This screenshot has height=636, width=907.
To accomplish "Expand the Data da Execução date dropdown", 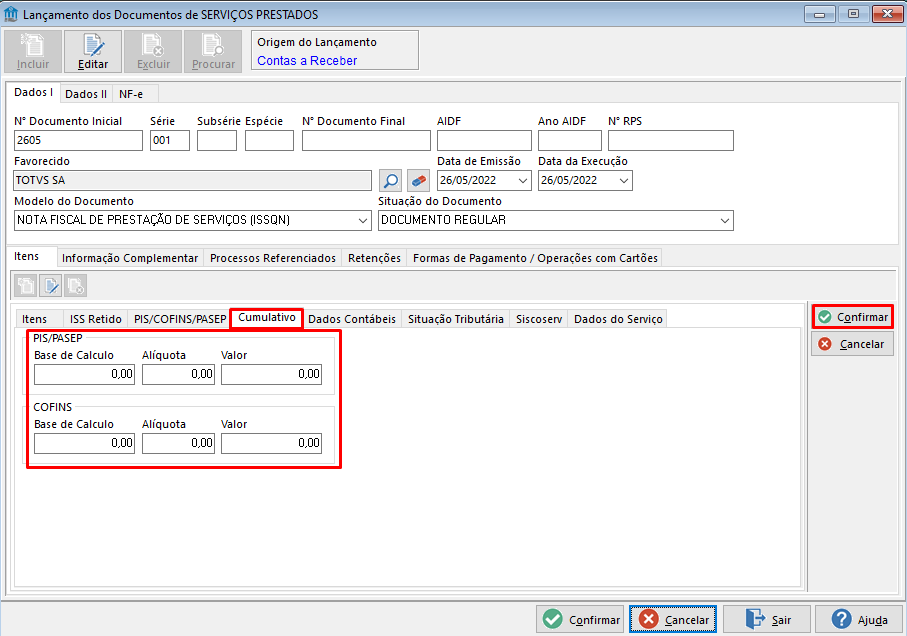I will tap(624, 180).
